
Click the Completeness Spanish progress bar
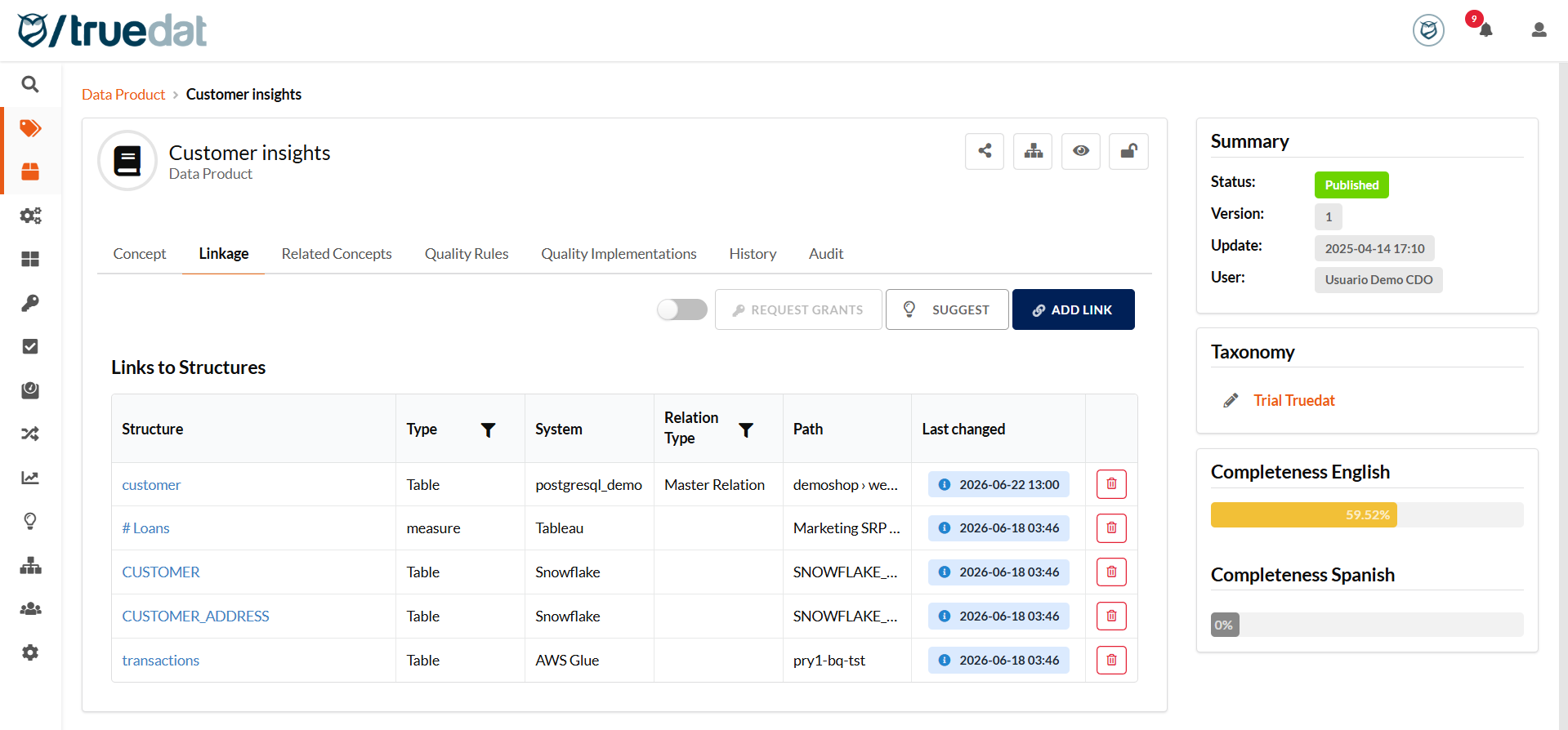point(1367,625)
